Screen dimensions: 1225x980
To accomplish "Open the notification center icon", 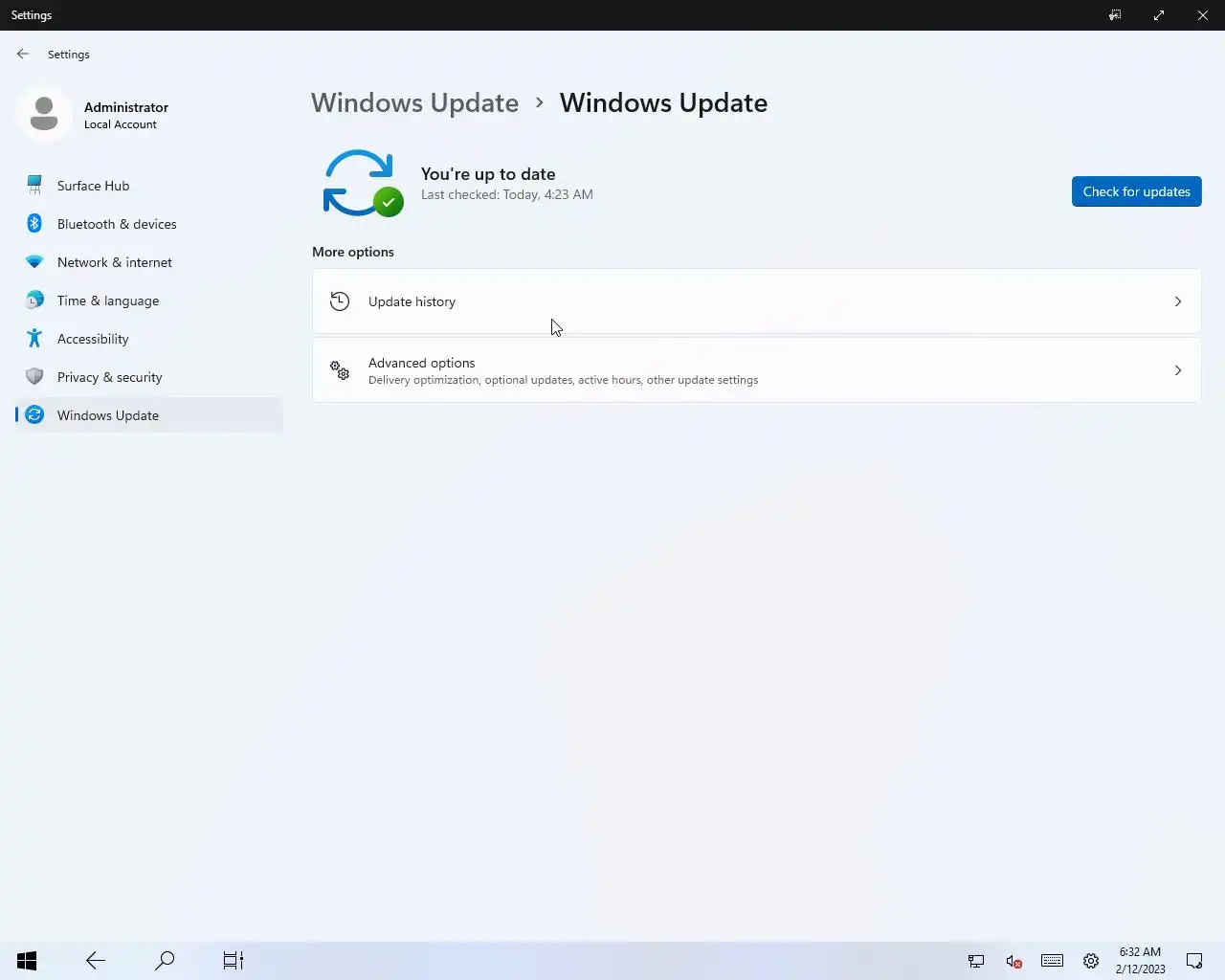I will 1194,961.
